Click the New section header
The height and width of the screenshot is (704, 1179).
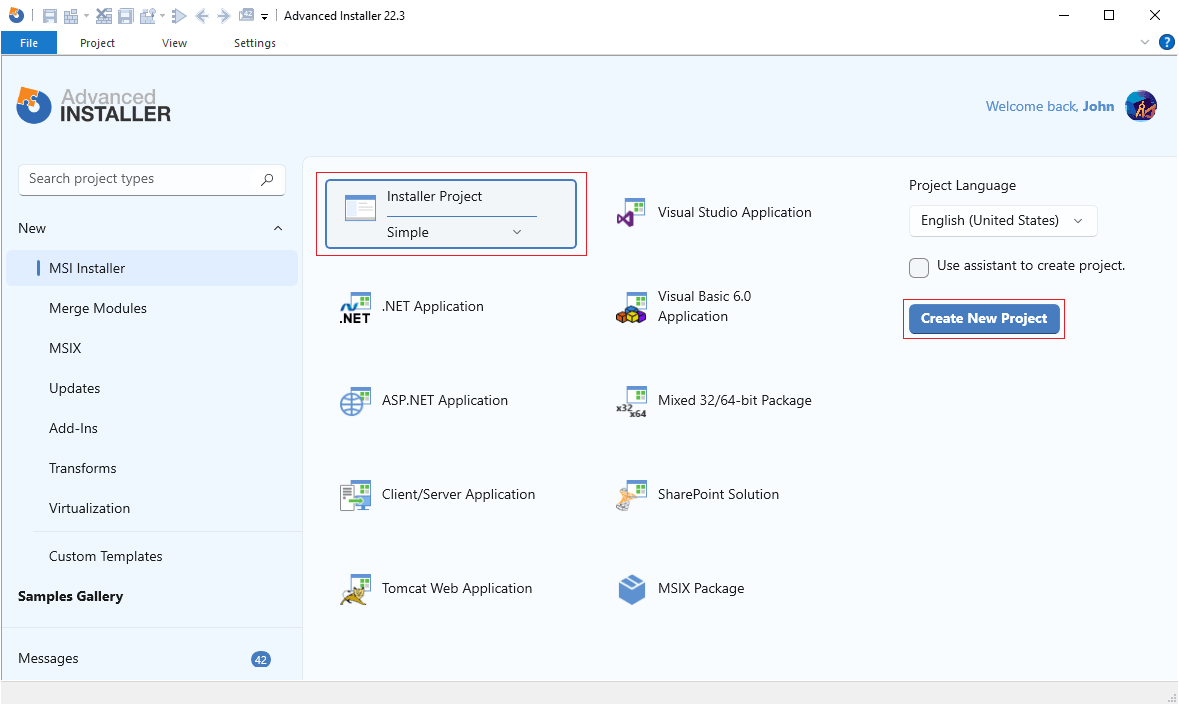pyautogui.click(x=152, y=228)
